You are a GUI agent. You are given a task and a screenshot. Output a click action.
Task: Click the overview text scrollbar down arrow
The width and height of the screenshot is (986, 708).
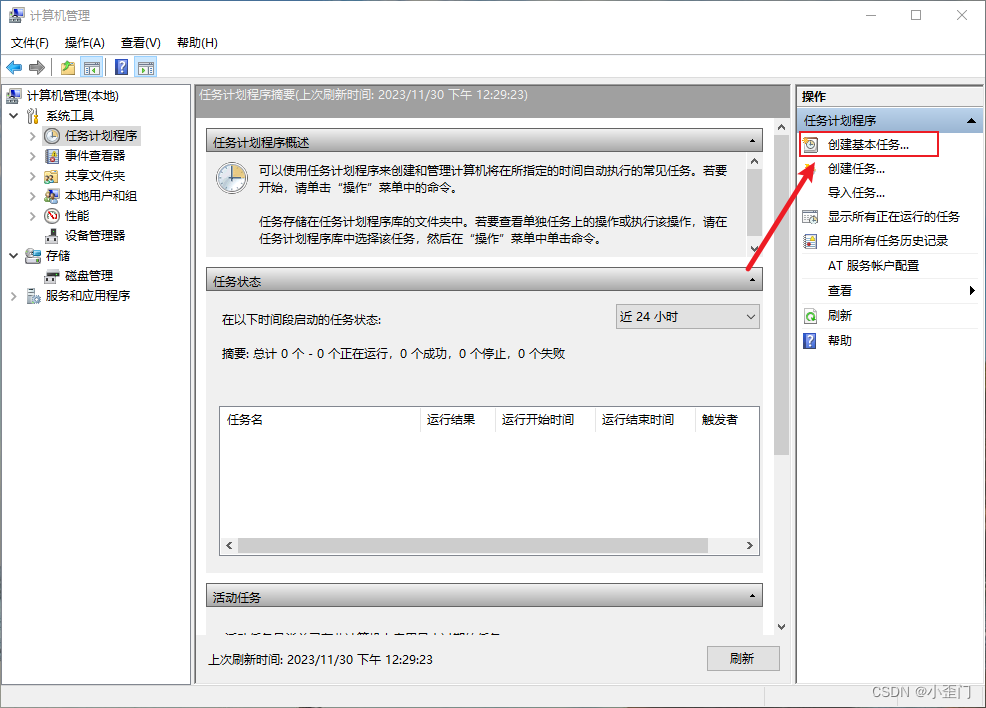(755, 248)
